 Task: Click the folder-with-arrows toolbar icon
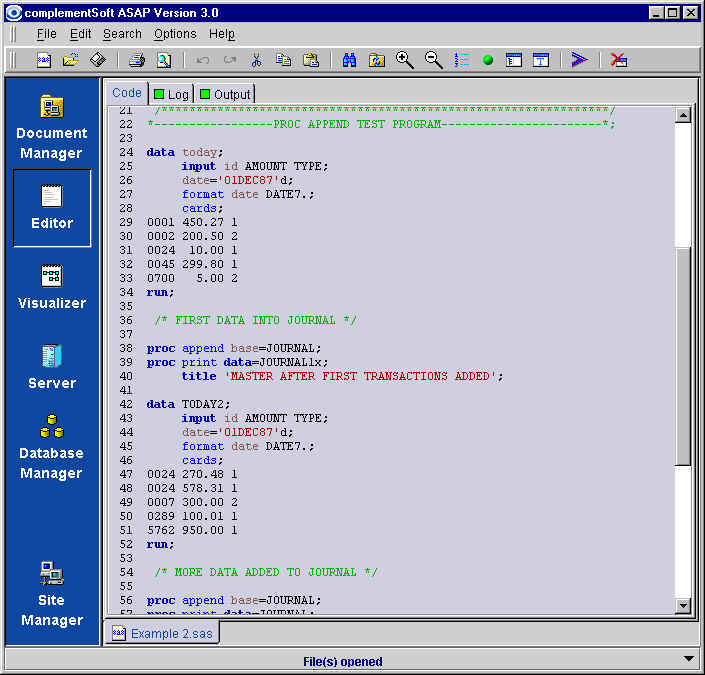pyautogui.click(x=377, y=60)
